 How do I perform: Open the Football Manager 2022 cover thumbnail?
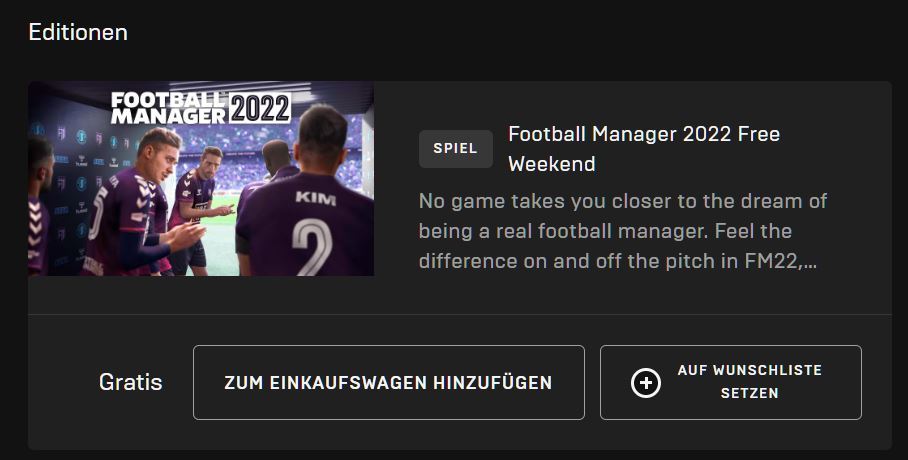pos(201,178)
